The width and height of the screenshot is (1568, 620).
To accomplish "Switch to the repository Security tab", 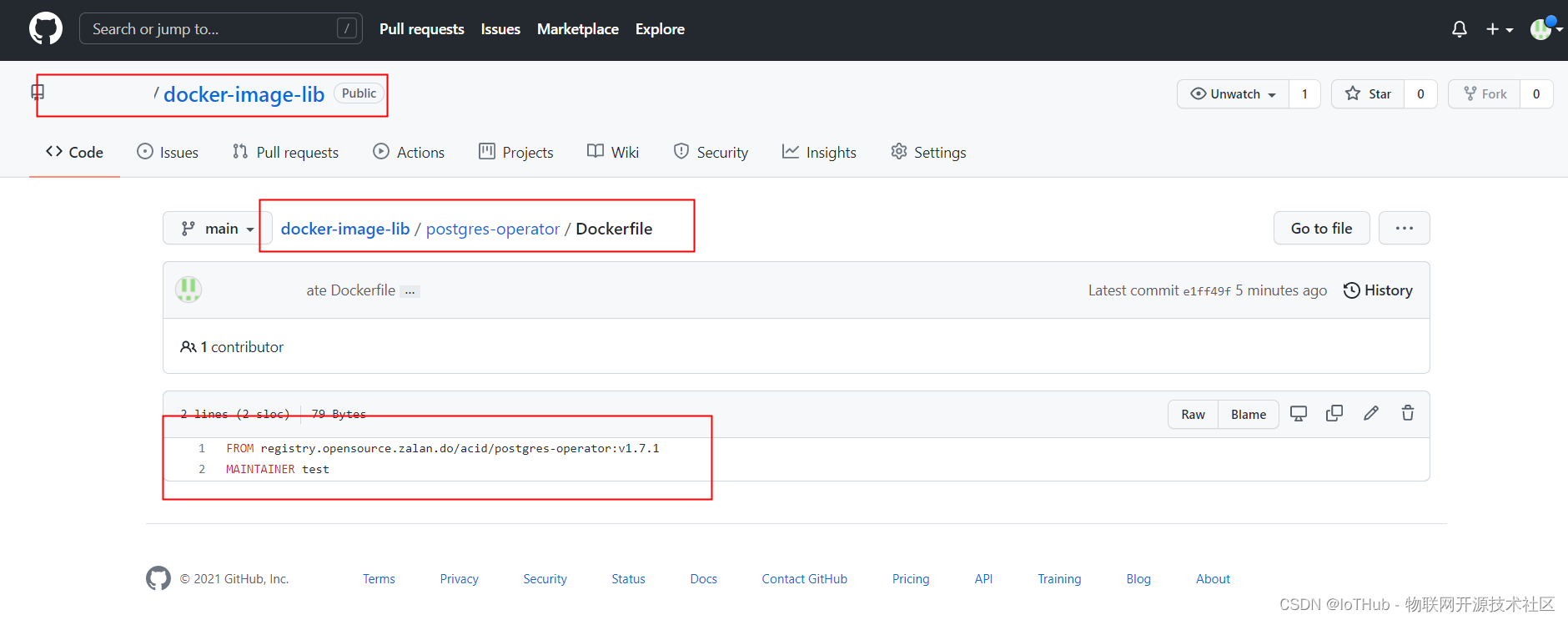I will [711, 152].
